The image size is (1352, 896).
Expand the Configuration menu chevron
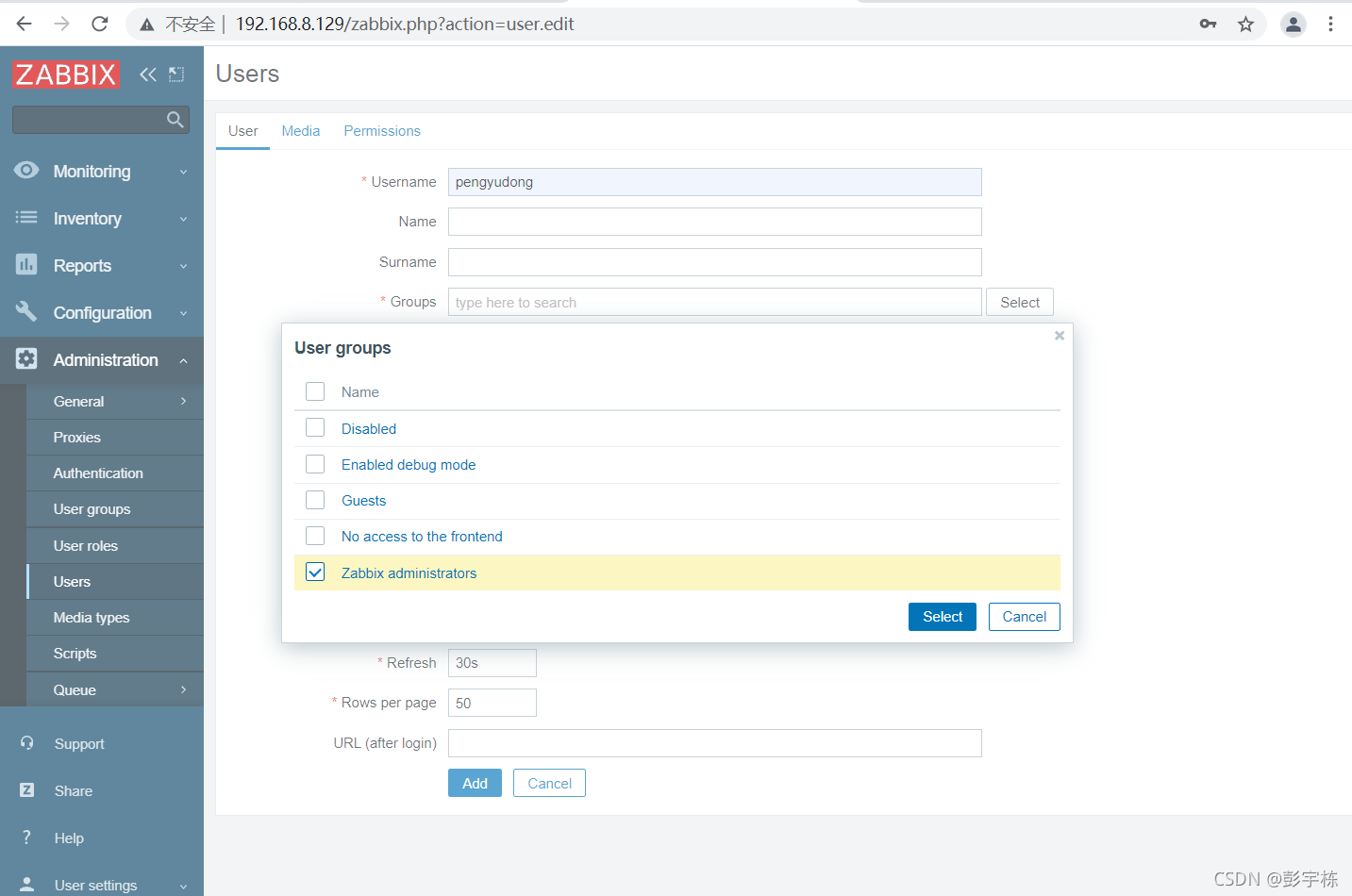(x=184, y=313)
